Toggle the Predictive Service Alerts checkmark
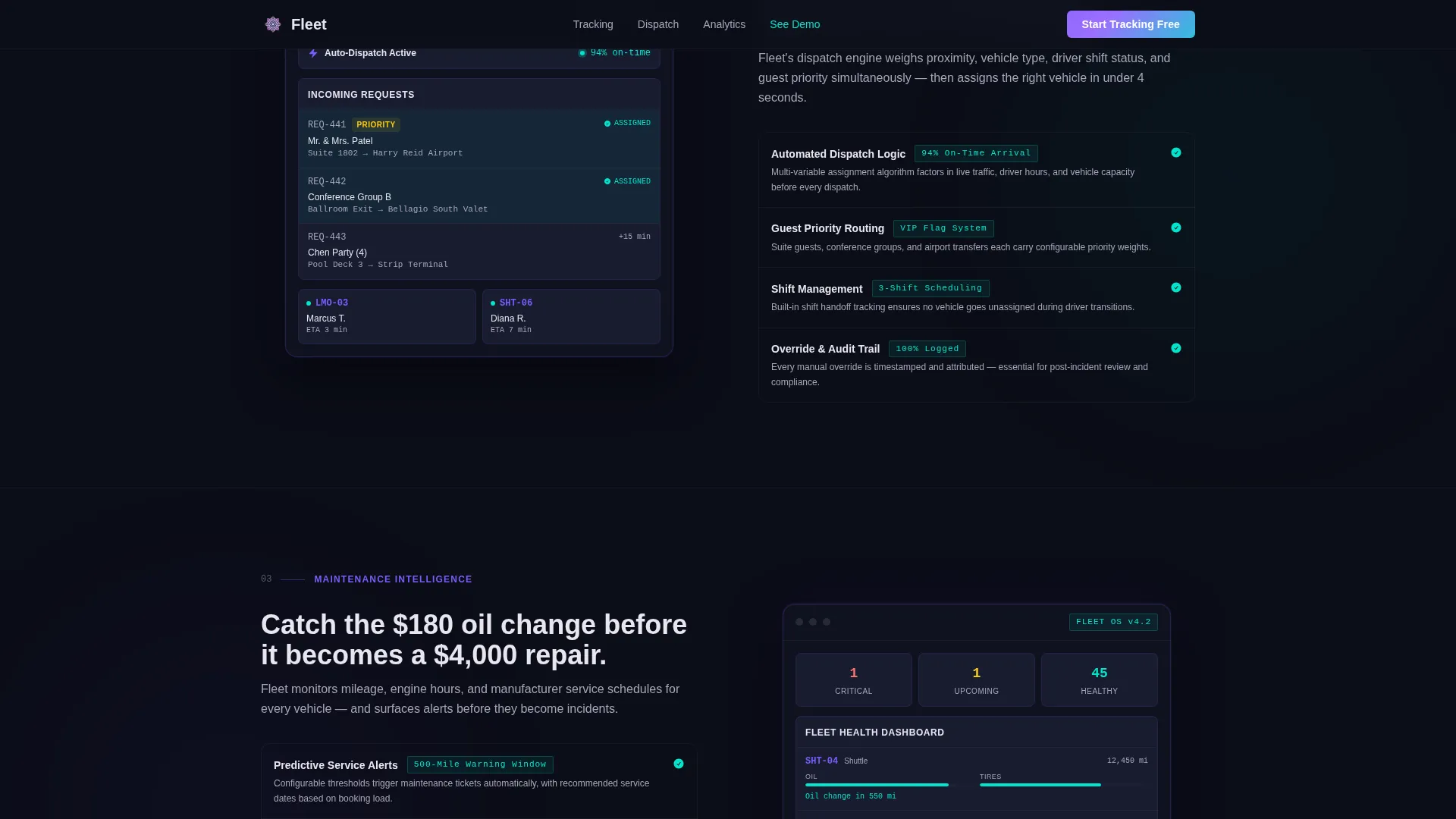This screenshot has height=819, width=1456. point(679,764)
